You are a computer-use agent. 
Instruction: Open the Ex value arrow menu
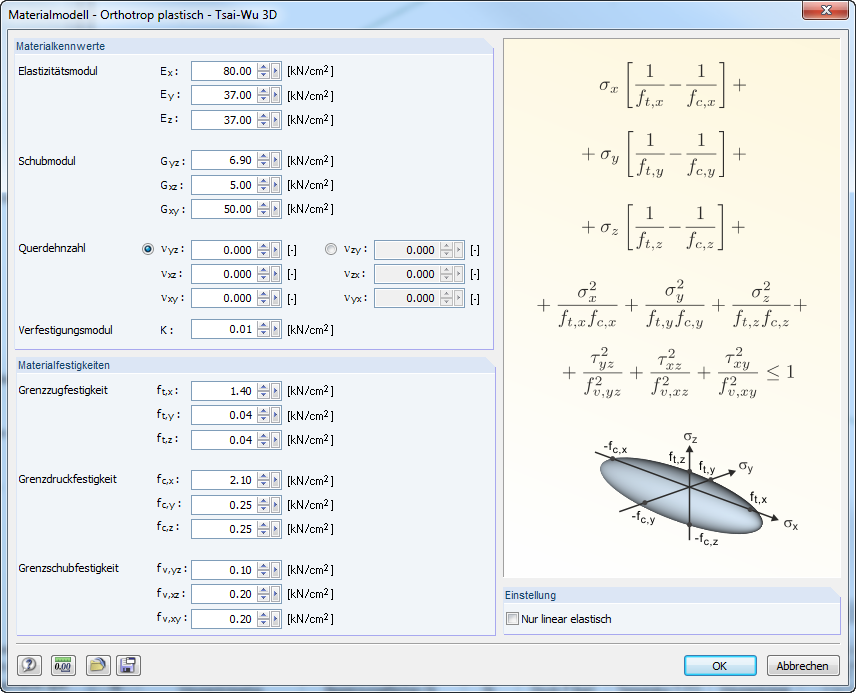point(276,71)
